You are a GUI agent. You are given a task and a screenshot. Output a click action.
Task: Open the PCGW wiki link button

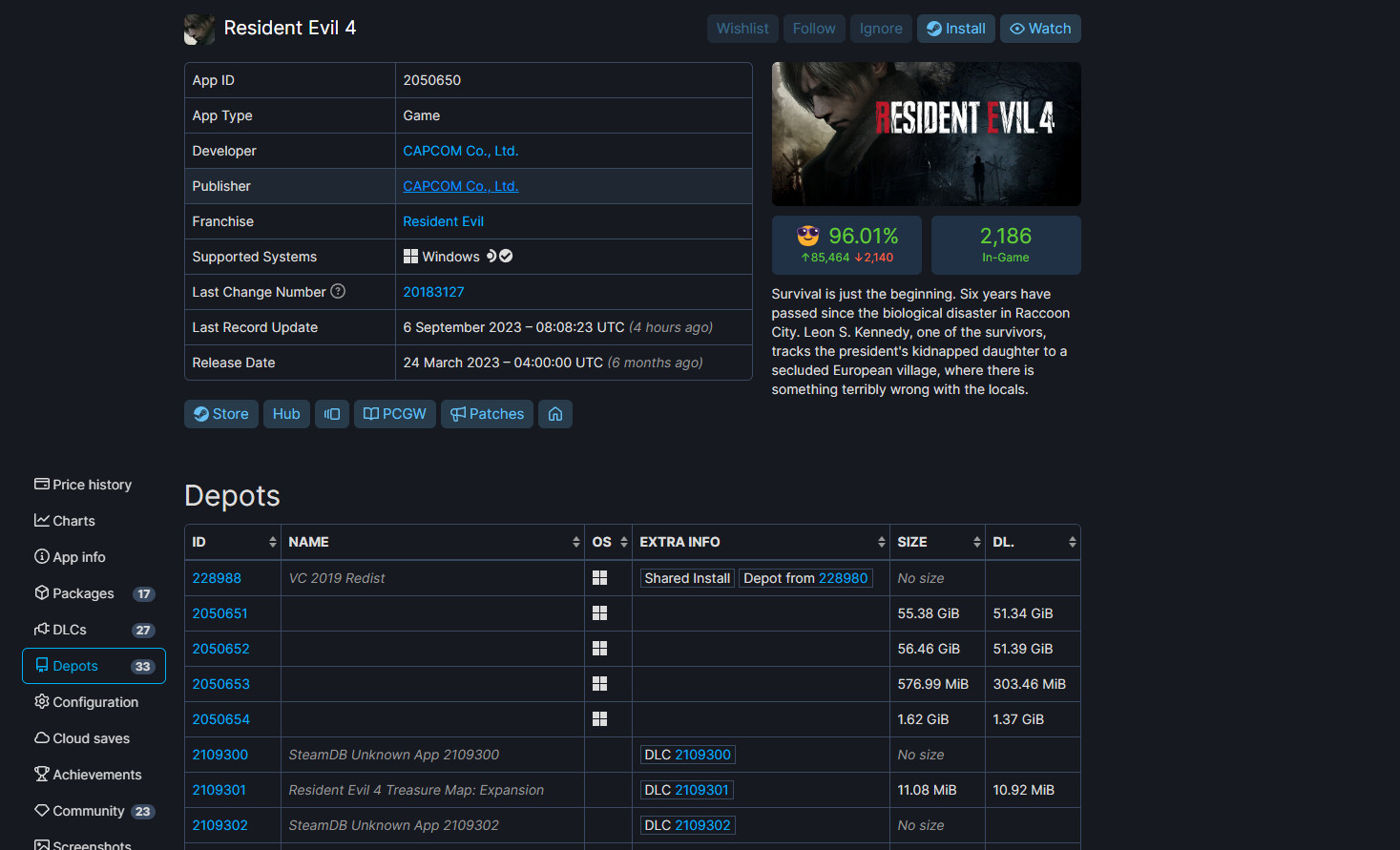click(x=395, y=414)
